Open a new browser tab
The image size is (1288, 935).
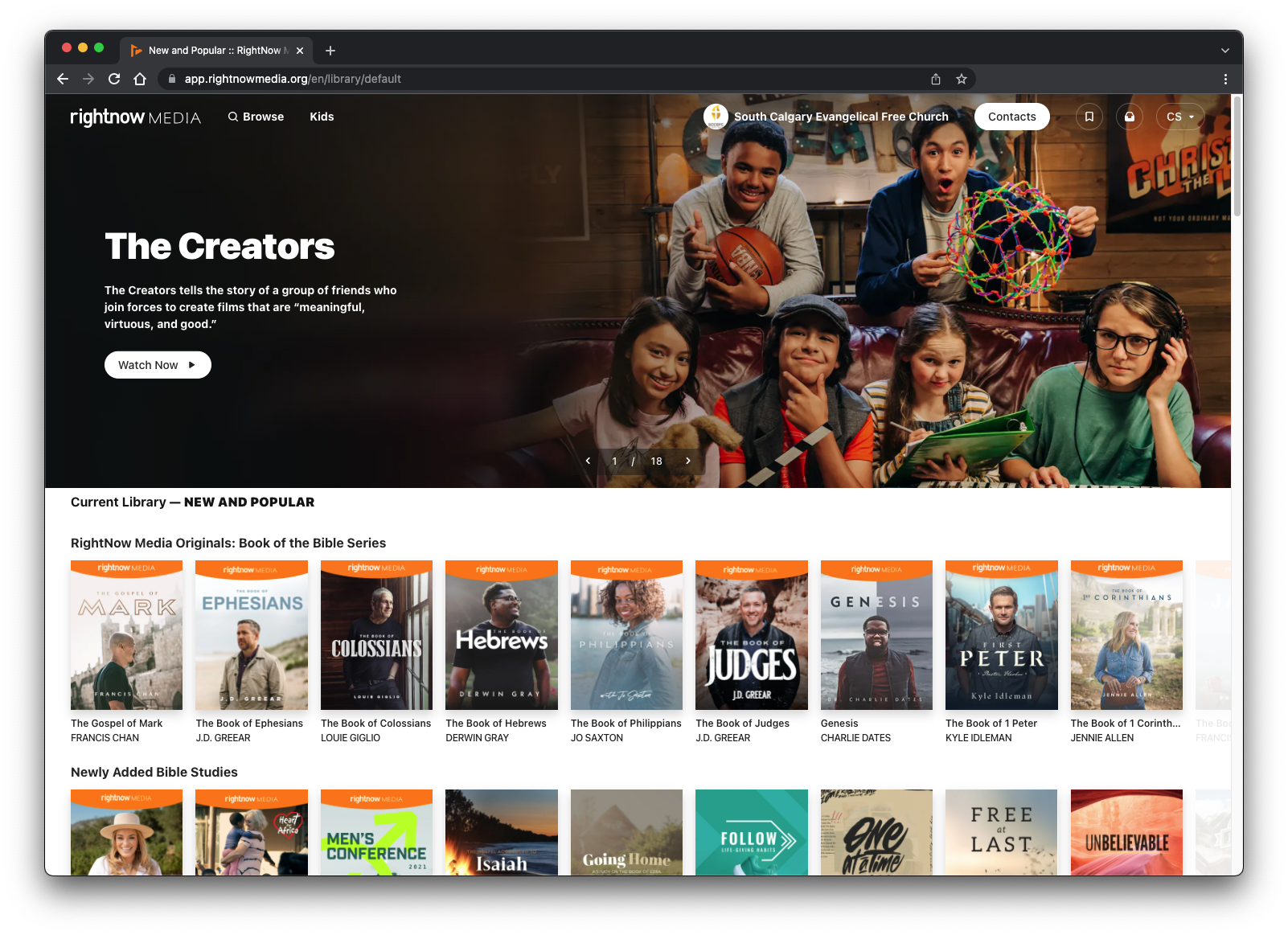330,51
